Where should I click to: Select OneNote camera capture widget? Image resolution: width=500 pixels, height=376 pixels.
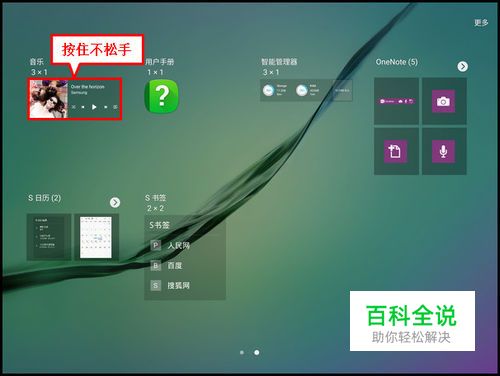[444, 101]
